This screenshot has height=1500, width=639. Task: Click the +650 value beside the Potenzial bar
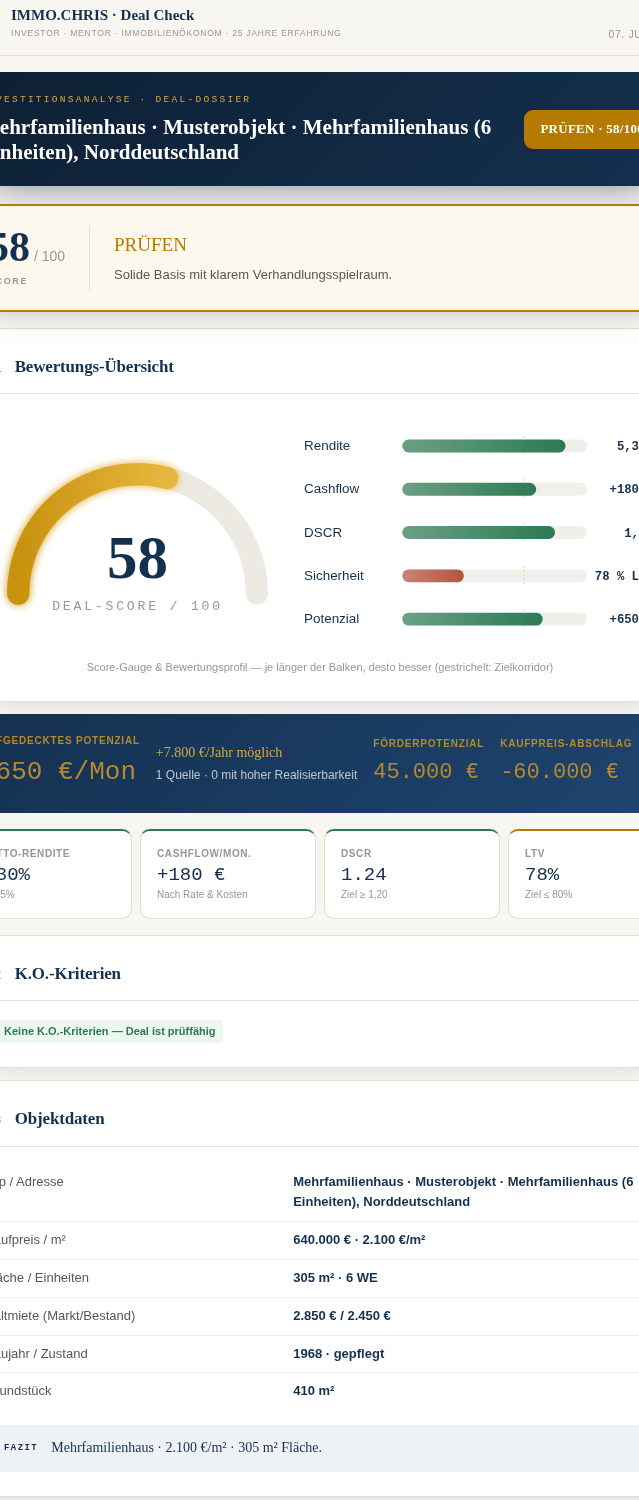point(624,619)
